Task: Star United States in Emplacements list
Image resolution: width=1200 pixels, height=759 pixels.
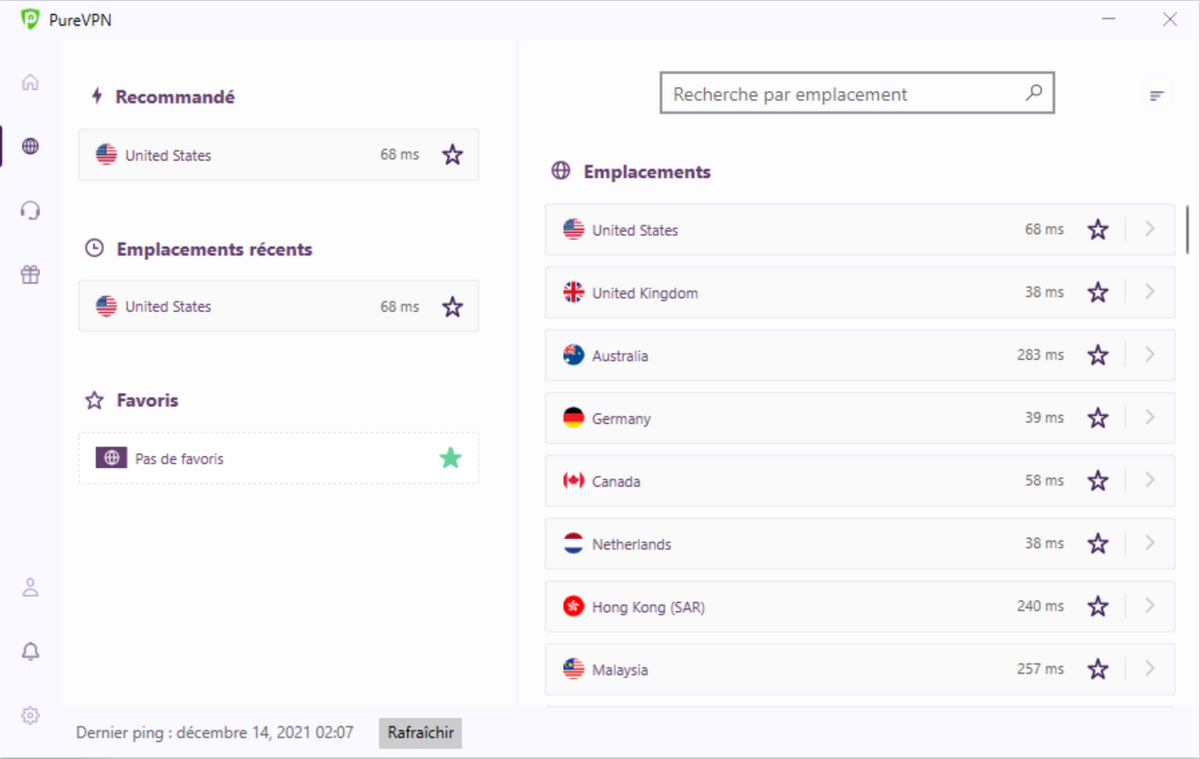Action: click(x=1098, y=230)
